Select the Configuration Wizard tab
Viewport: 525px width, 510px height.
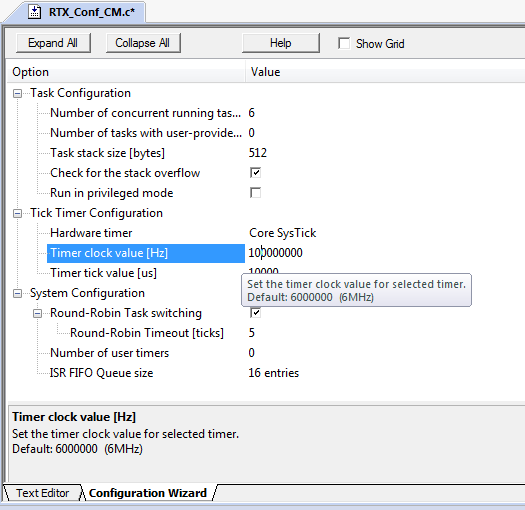(148, 493)
